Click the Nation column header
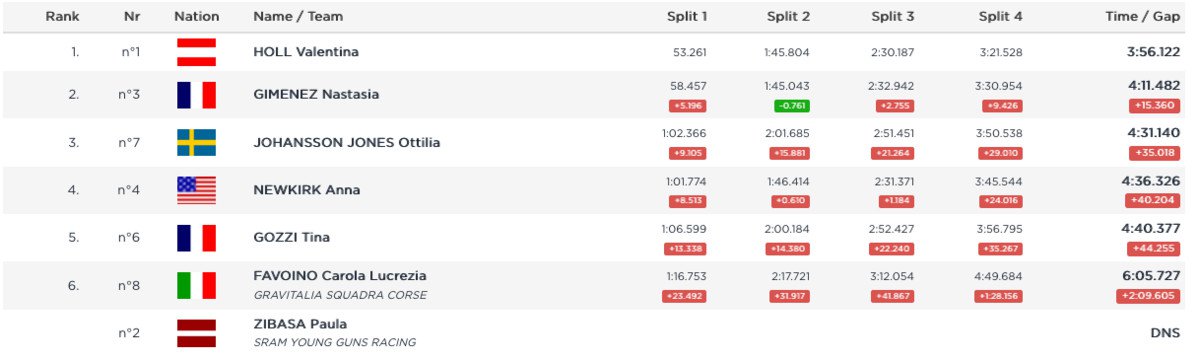This screenshot has width=1200, height=360. [x=197, y=17]
